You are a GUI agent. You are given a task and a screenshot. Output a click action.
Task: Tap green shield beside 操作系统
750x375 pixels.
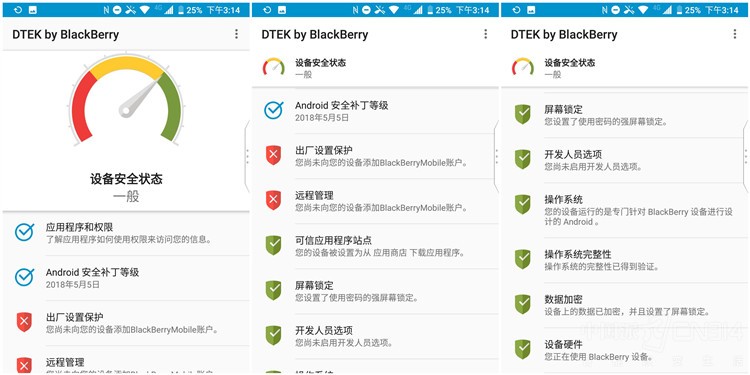click(x=523, y=204)
